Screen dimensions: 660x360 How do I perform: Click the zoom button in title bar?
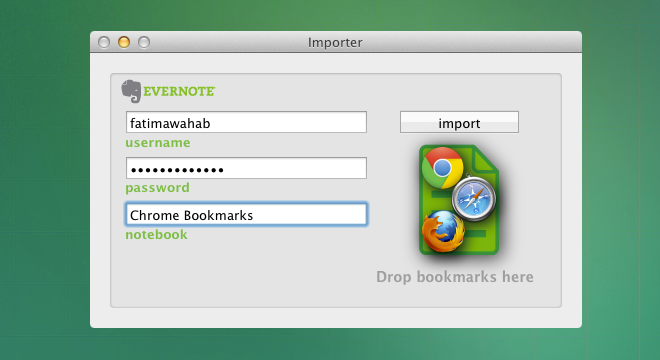(x=144, y=42)
